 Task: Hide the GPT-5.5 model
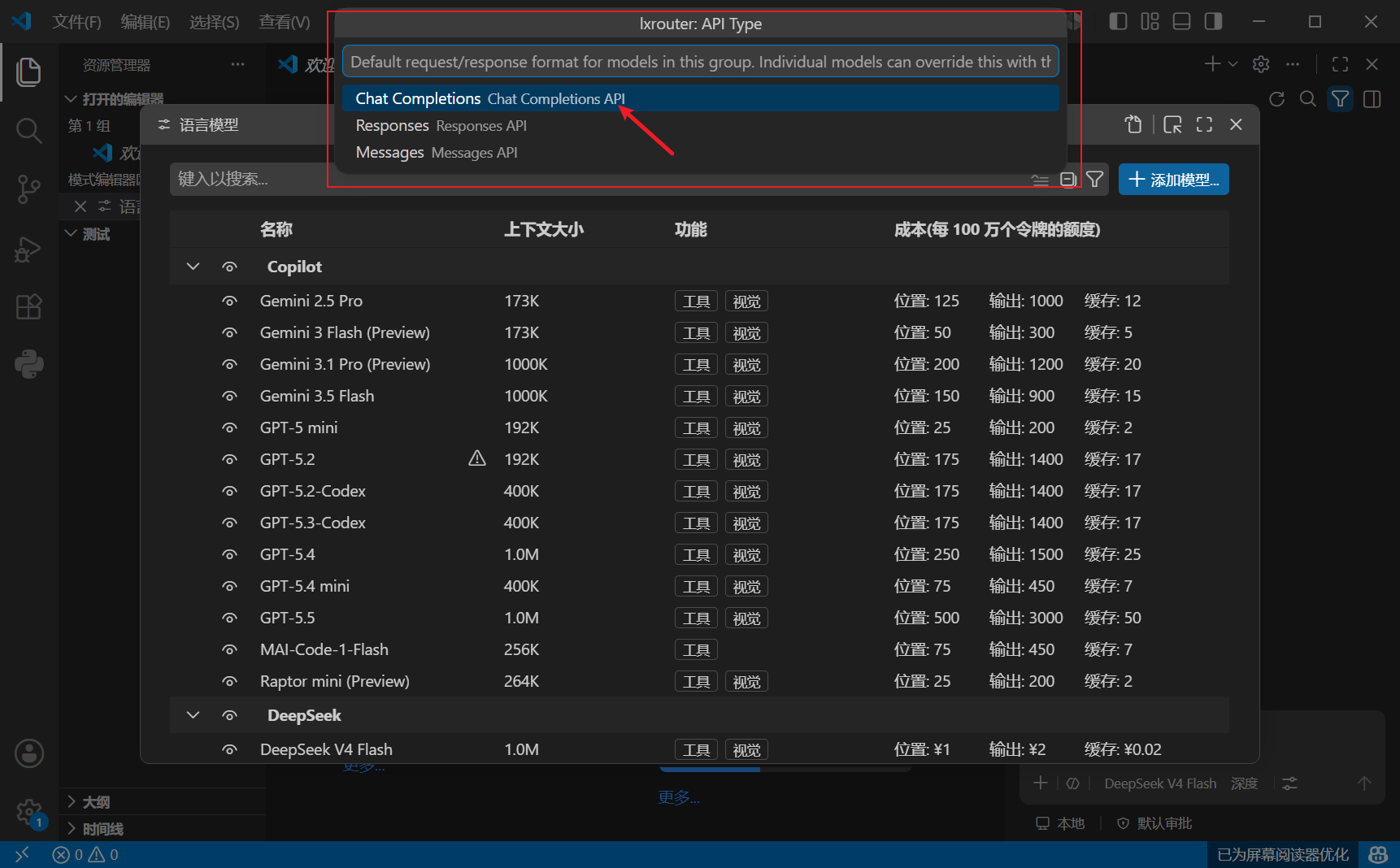coord(230,618)
